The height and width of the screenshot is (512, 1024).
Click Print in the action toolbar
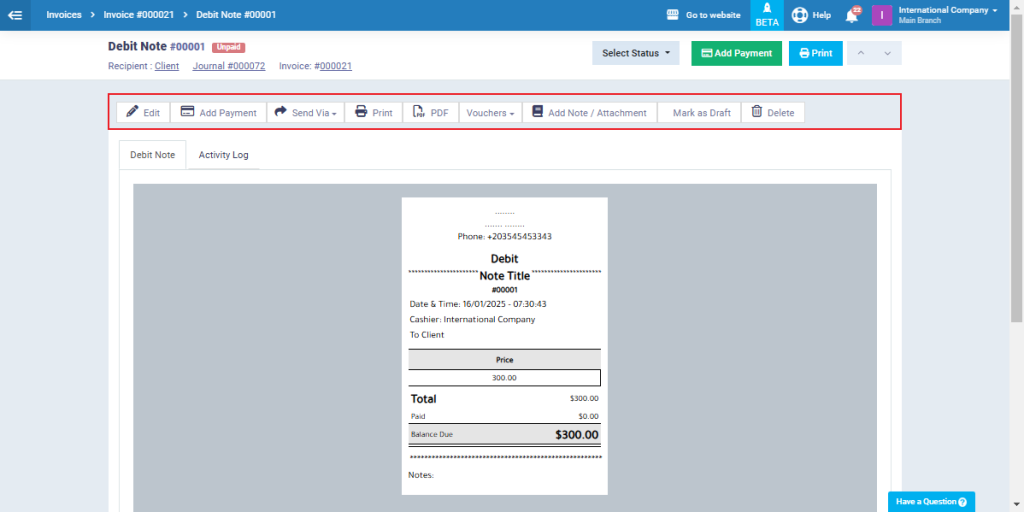tap(374, 112)
